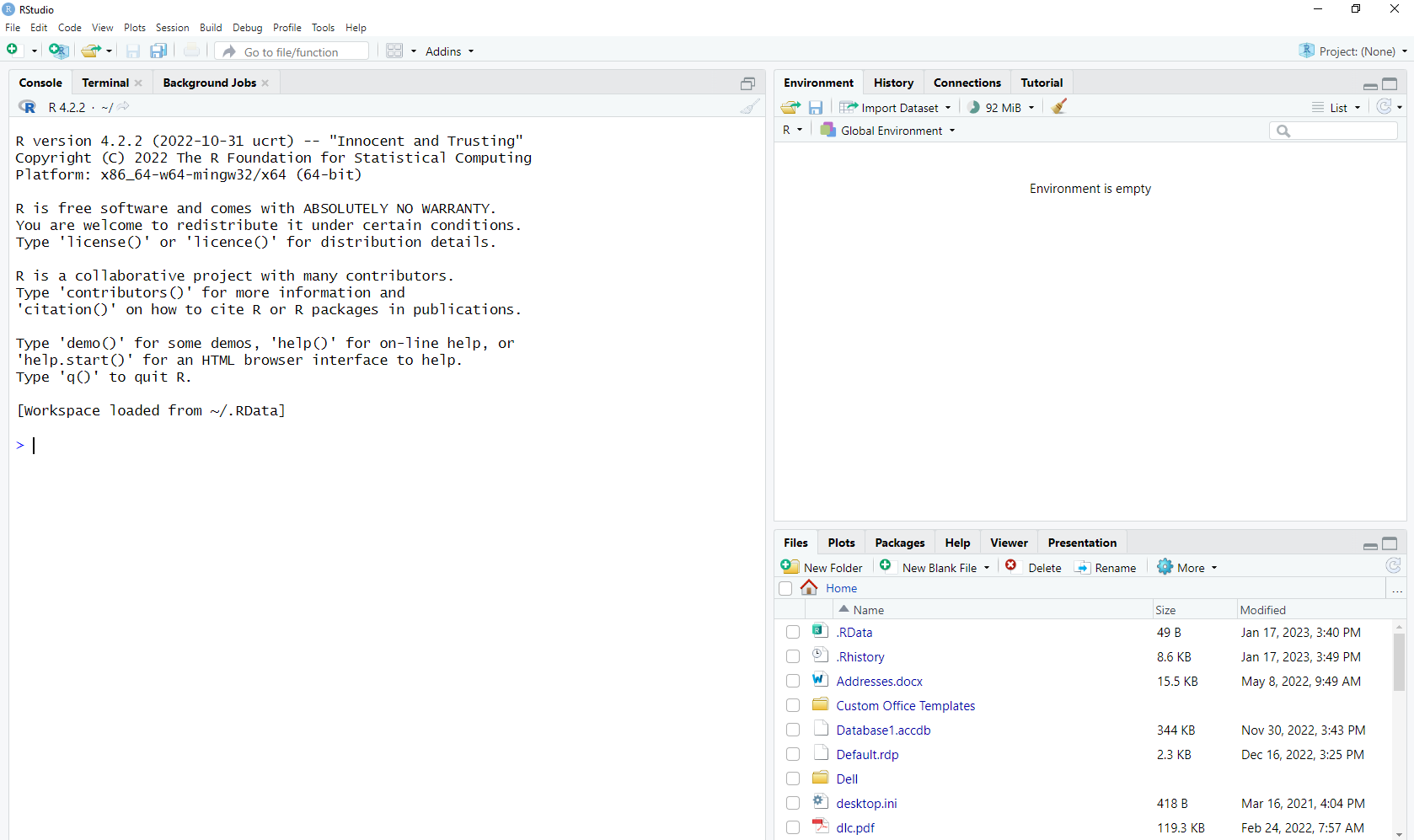
Task: Click the Environment search box
Action: point(1333,131)
